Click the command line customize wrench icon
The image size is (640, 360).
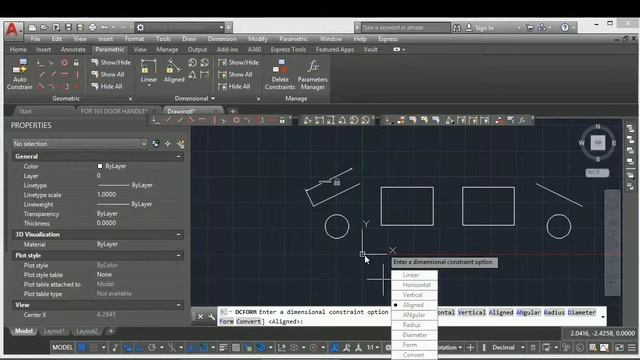click(x=211, y=317)
